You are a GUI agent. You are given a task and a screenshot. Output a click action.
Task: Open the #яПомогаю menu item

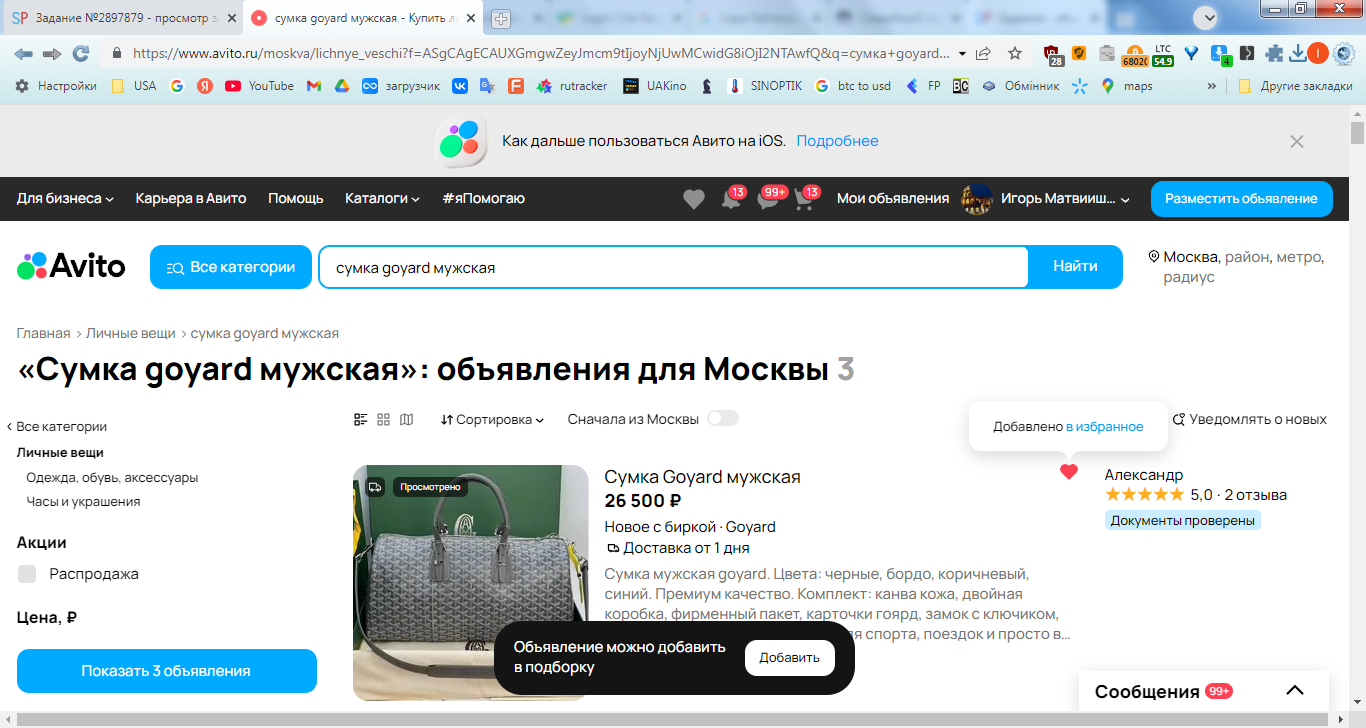(x=483, y=199)
